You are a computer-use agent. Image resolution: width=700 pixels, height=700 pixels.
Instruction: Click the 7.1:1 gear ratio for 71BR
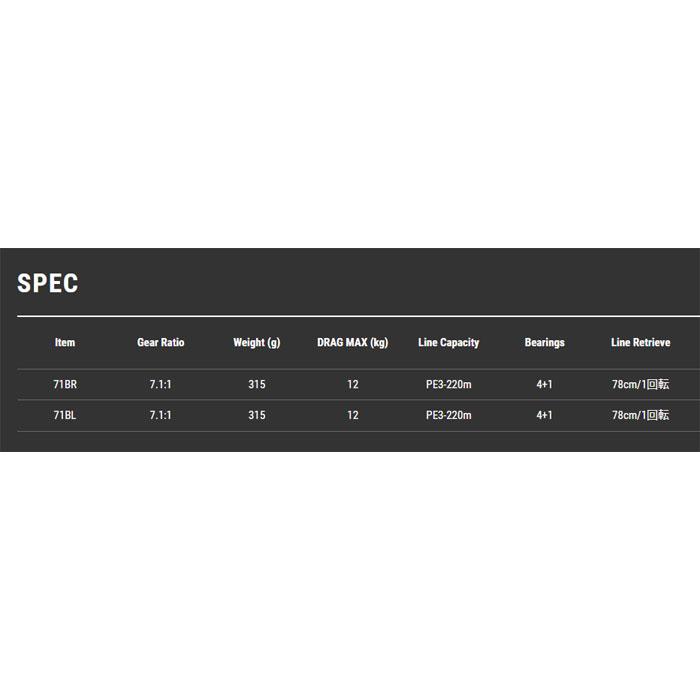tap(161, 384)
